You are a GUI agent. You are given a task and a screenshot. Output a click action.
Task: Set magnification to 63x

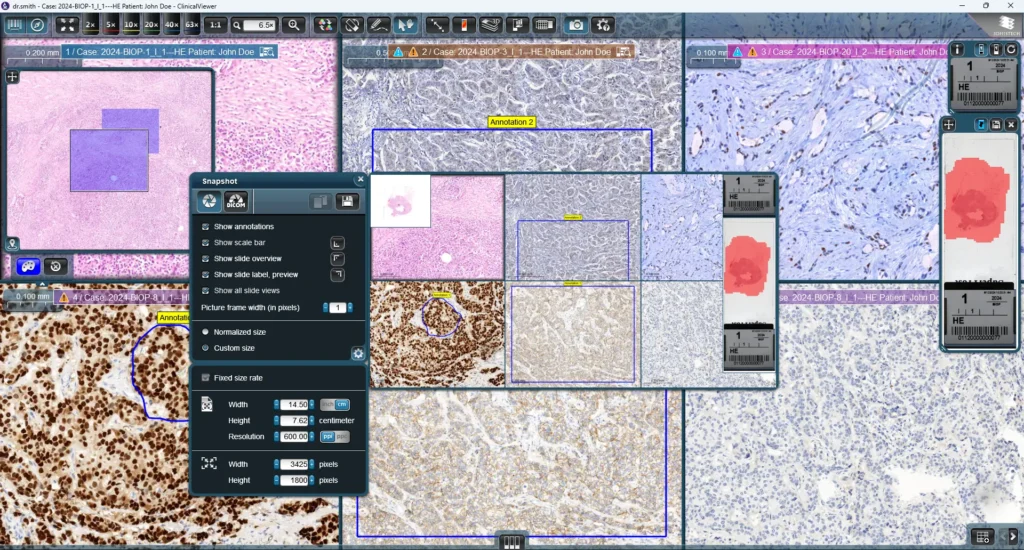191,25
